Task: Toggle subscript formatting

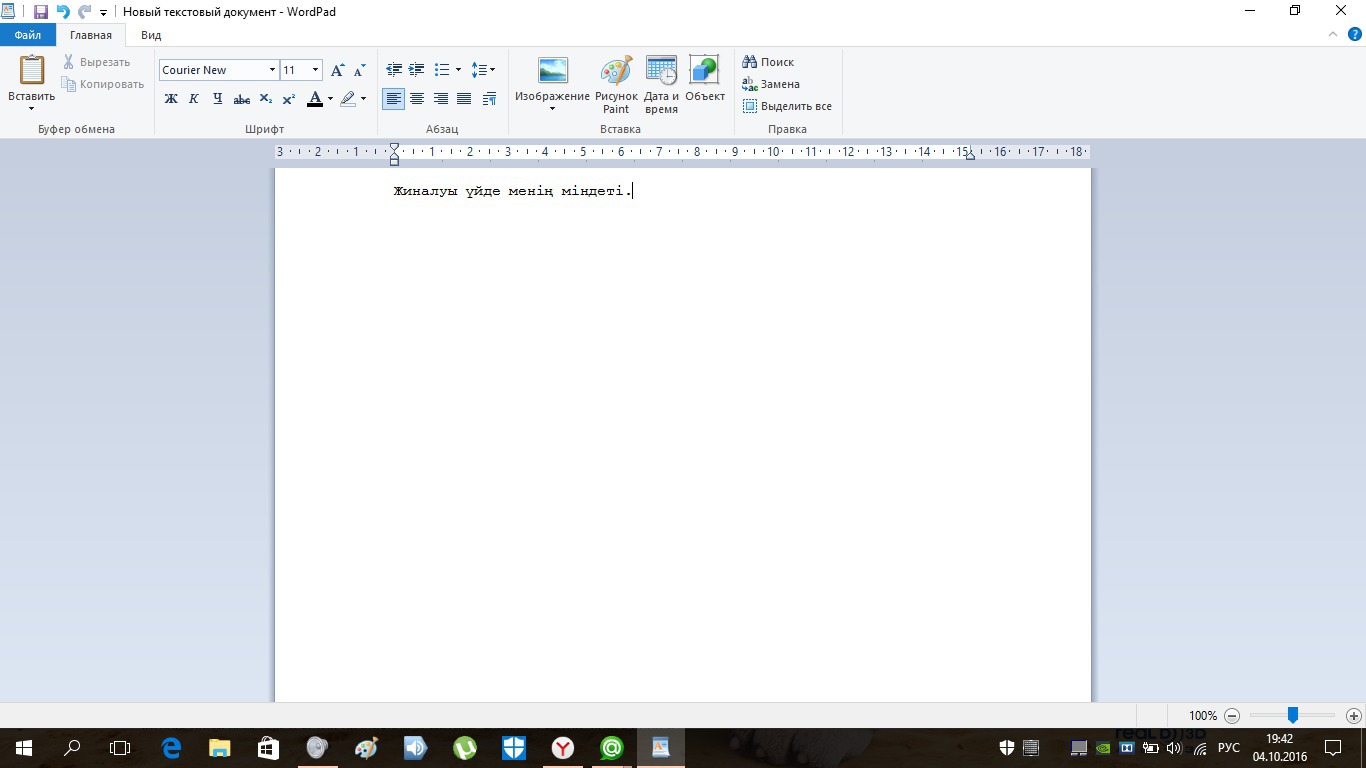Action: [265, 99]
